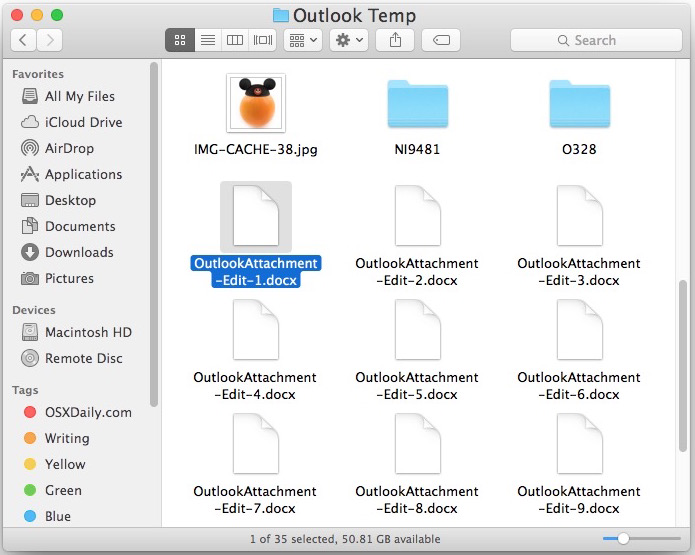Select OutlookAttachment-Edit-4.docx file
The height and width of the screenshot is (555, 695).
tap(256, 330)
